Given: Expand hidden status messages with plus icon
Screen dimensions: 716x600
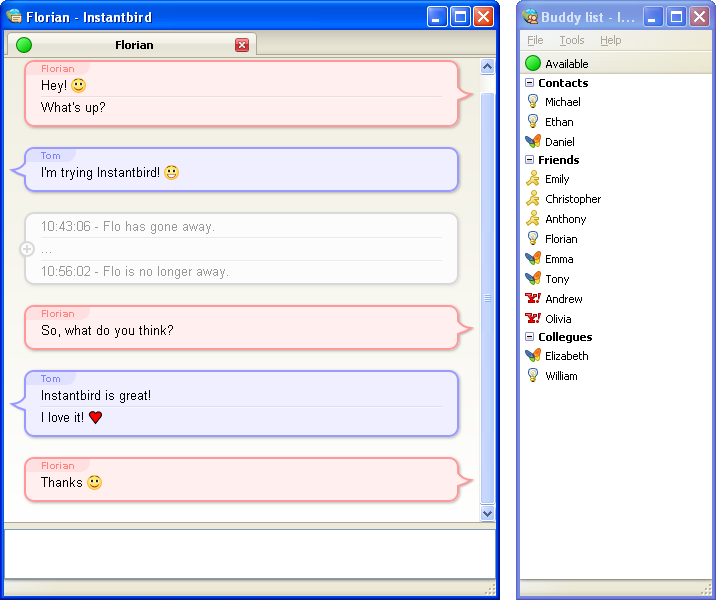Looking at the screenshot, I should [x=27, y=249].
